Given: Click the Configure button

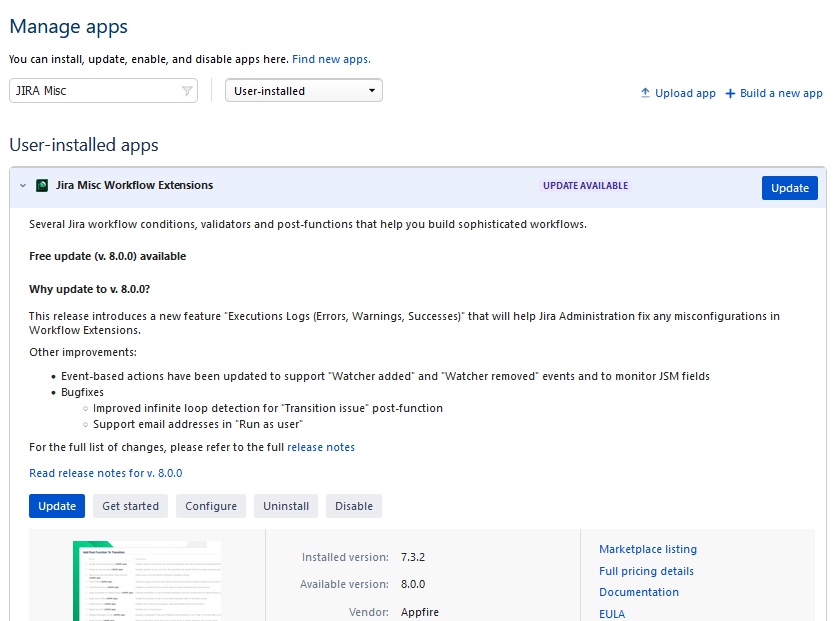Looking at the screenshot, I should point(211,506).
